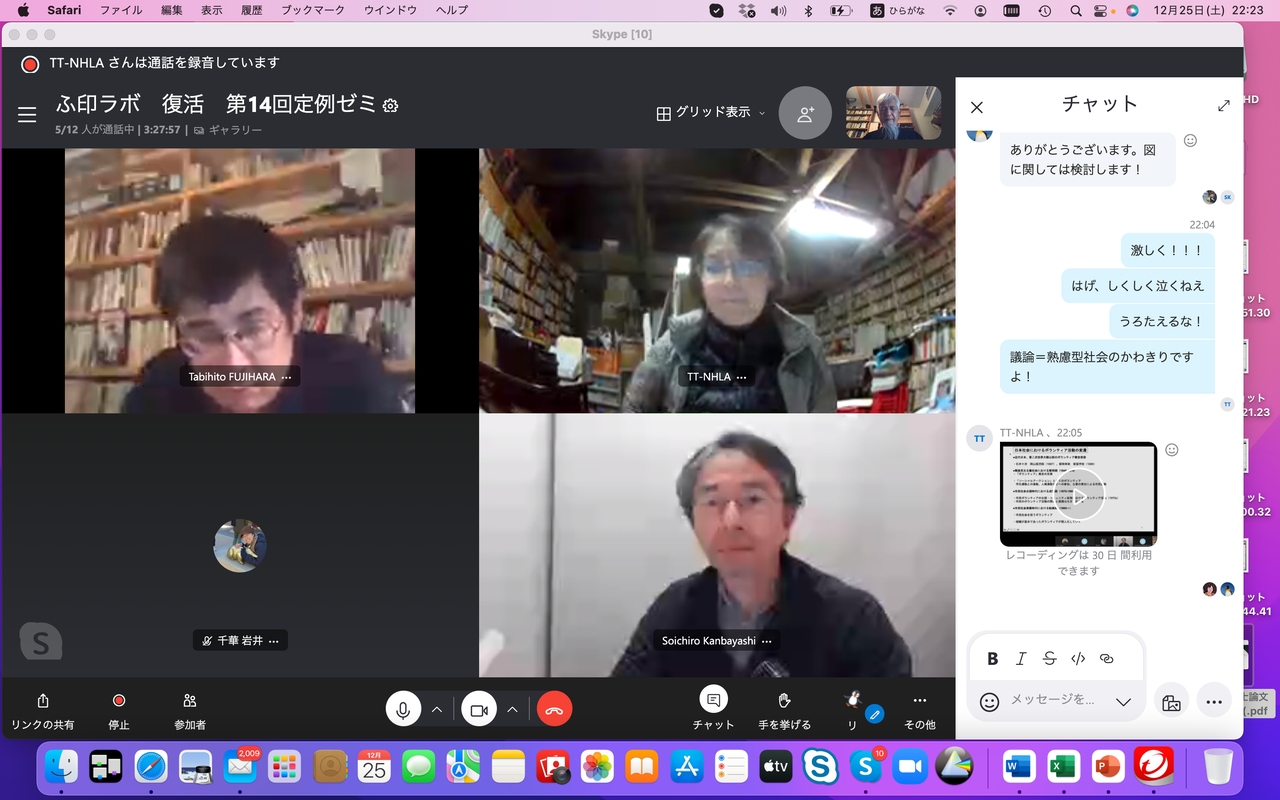Image resolution: width=1280 pixels, height=800 pixels.
Task: Open options for 千華 岩井's tile
Action: (x=273, y=641)
